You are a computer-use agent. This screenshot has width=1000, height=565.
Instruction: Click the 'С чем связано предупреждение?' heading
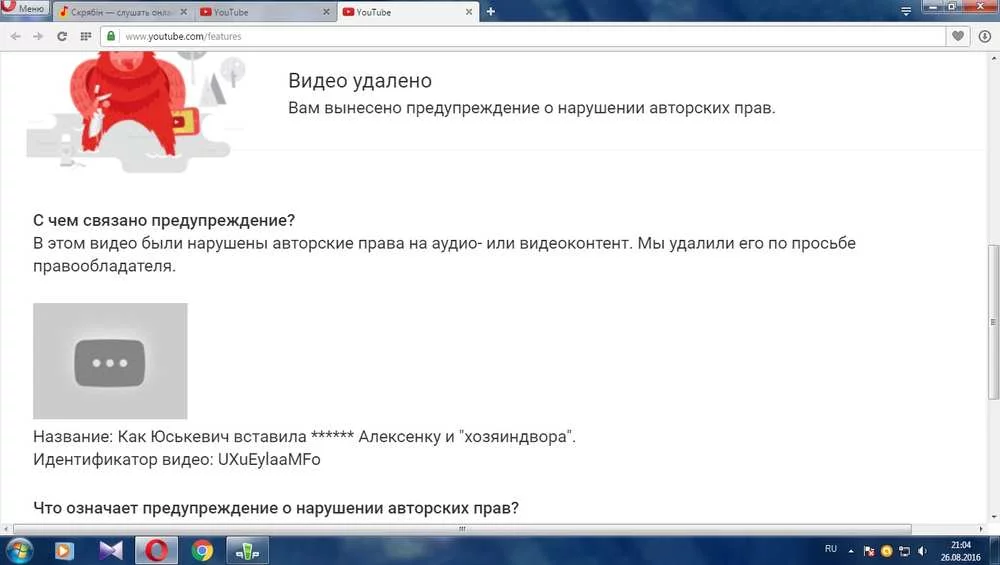point(164,221)
